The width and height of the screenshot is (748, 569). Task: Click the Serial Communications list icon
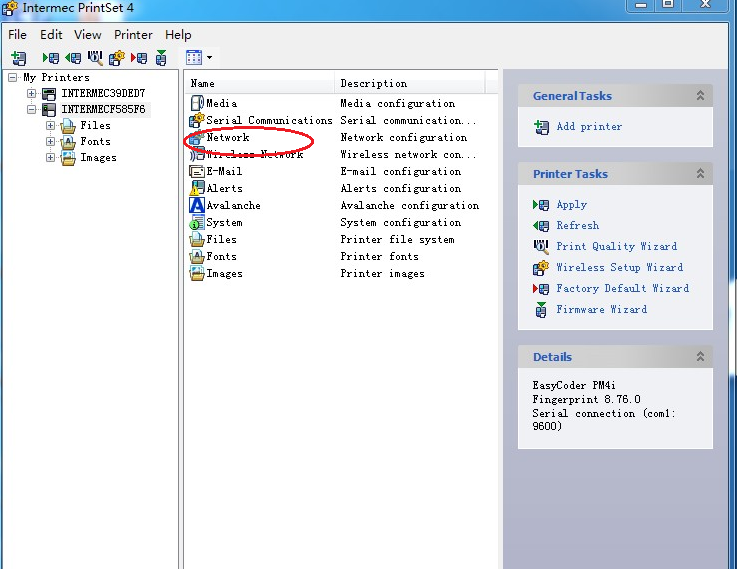coord(197,120)
